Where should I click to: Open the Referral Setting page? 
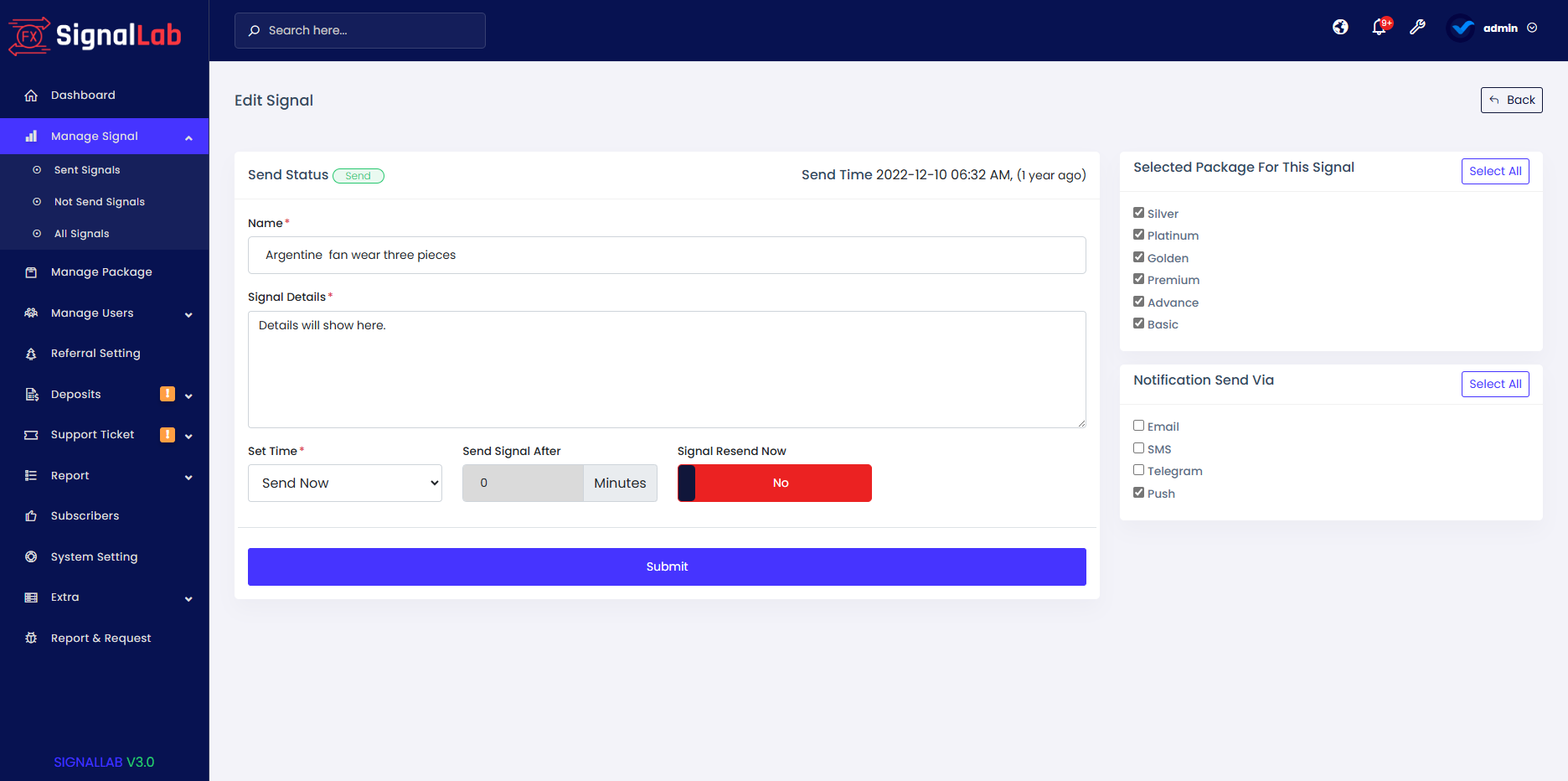coord(95,353)
